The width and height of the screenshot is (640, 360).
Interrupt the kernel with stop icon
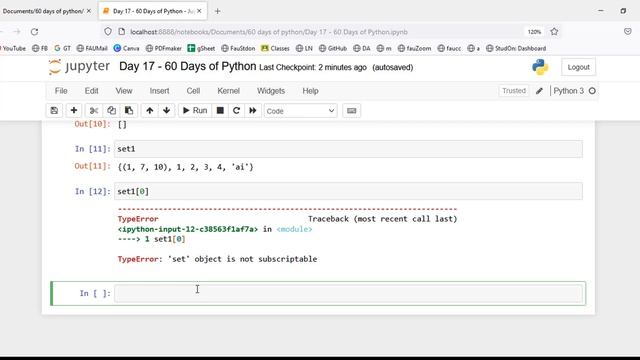click(220, 111)
